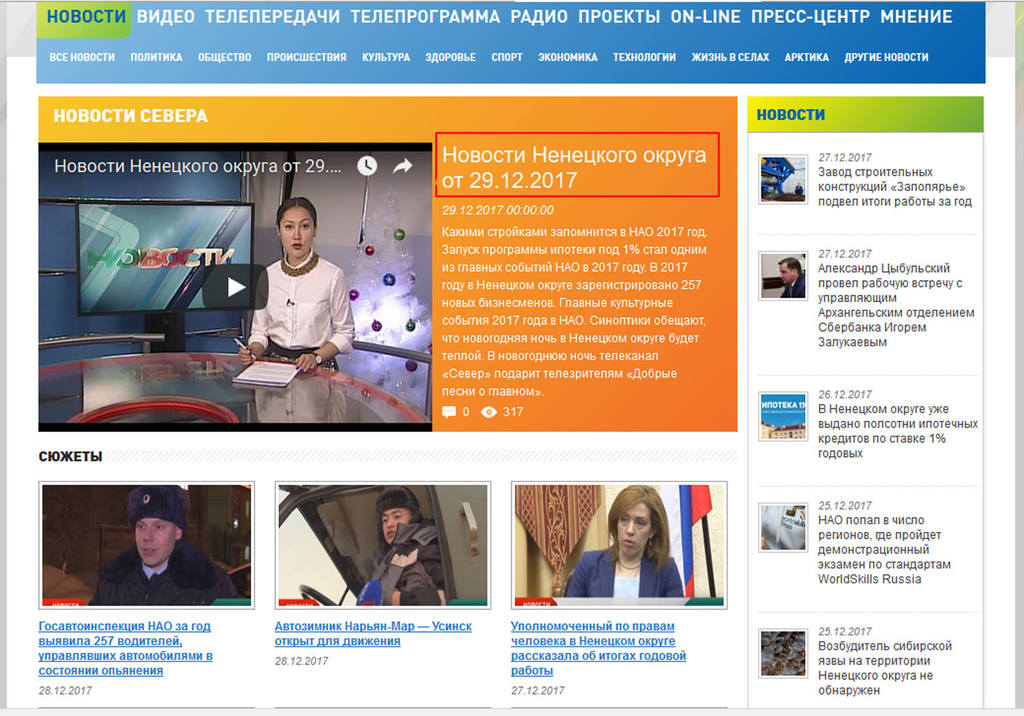Click the НОВОСТИ sidebar header
This screenshot has height=716, width=1024.
[x=790, y=115]
